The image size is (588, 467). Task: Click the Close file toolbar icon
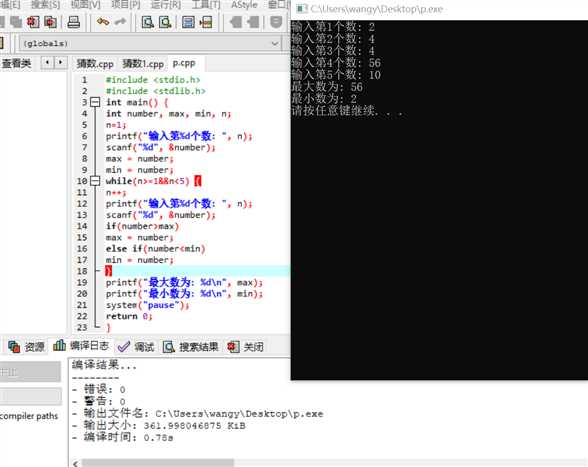pos(33,22)
